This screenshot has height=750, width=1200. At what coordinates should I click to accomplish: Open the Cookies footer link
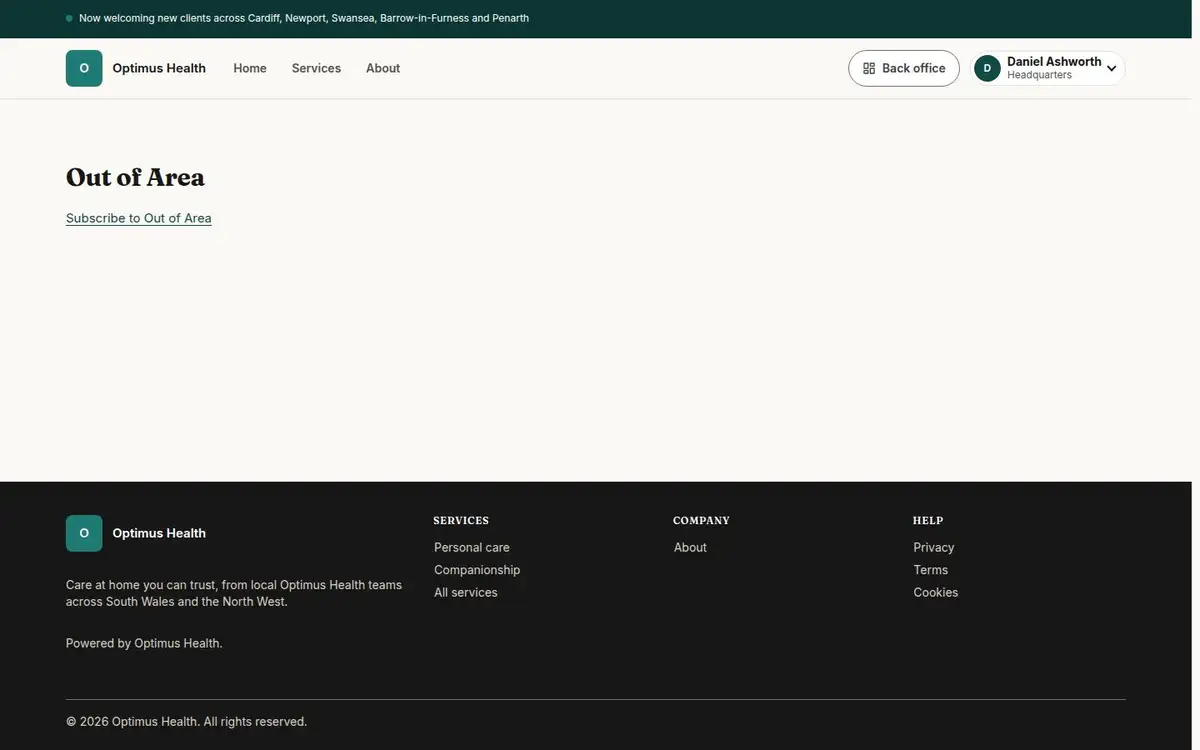pyautogui.click(x=936, y=592)
